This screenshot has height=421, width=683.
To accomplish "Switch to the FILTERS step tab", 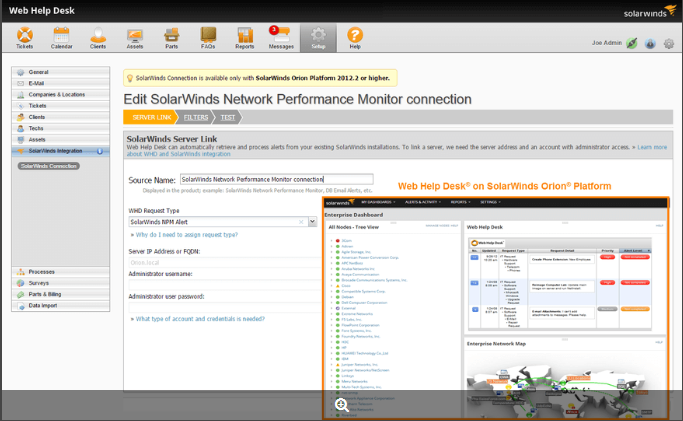I will (x=196, y=117).
